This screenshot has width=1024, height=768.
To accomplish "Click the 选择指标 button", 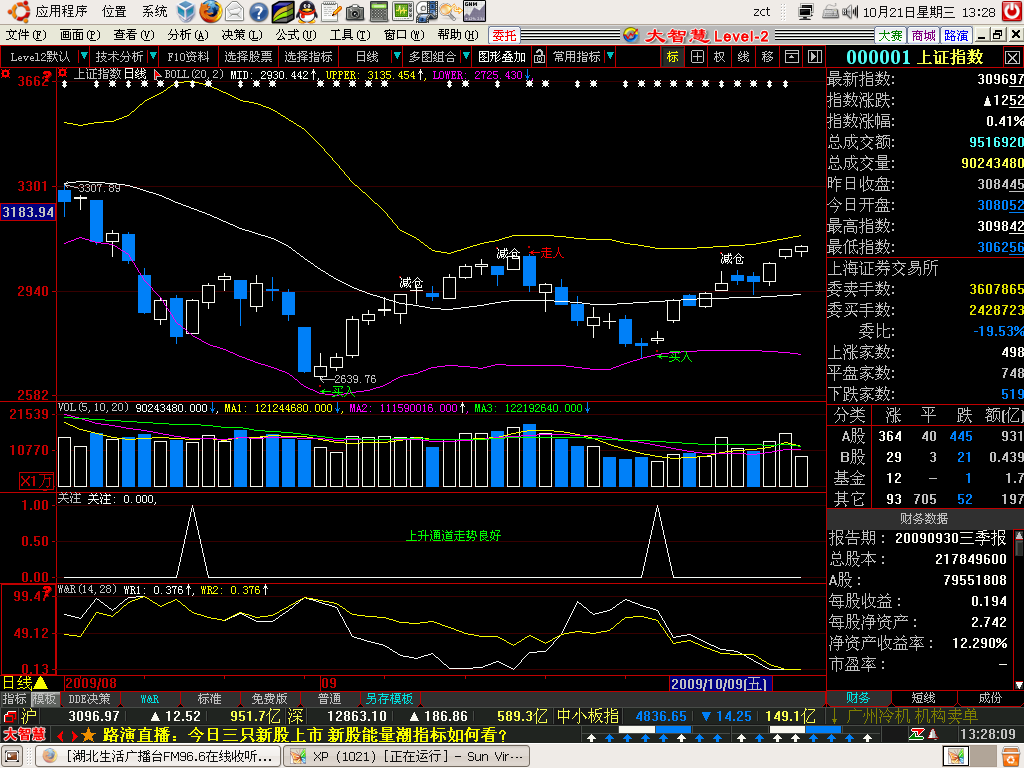I will click(x=308, y=57).
